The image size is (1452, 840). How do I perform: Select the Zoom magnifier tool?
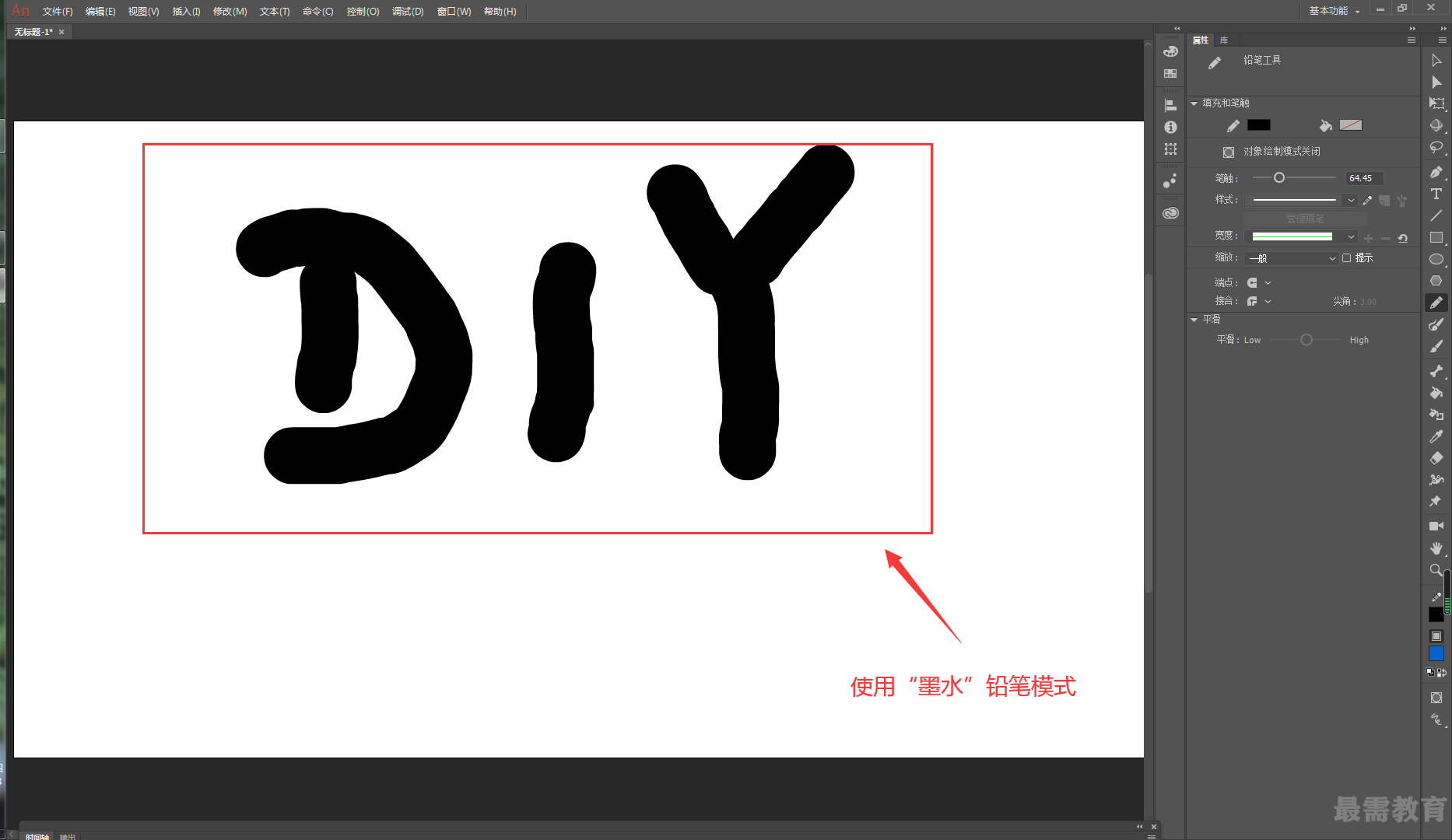pos(1436,570)
